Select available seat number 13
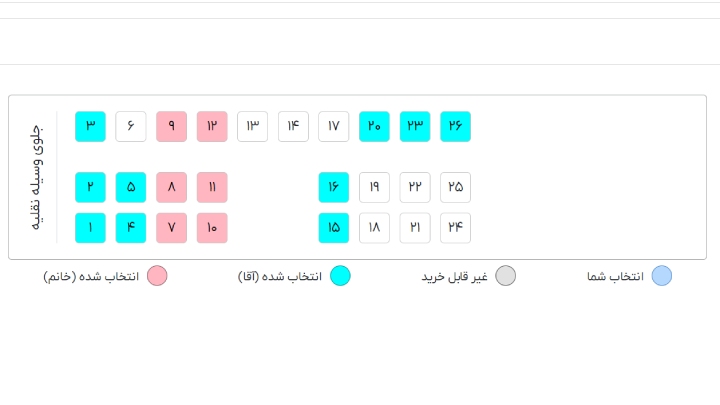Image resolution: width=720 pixels, height=405 pixels. [253, 127]
